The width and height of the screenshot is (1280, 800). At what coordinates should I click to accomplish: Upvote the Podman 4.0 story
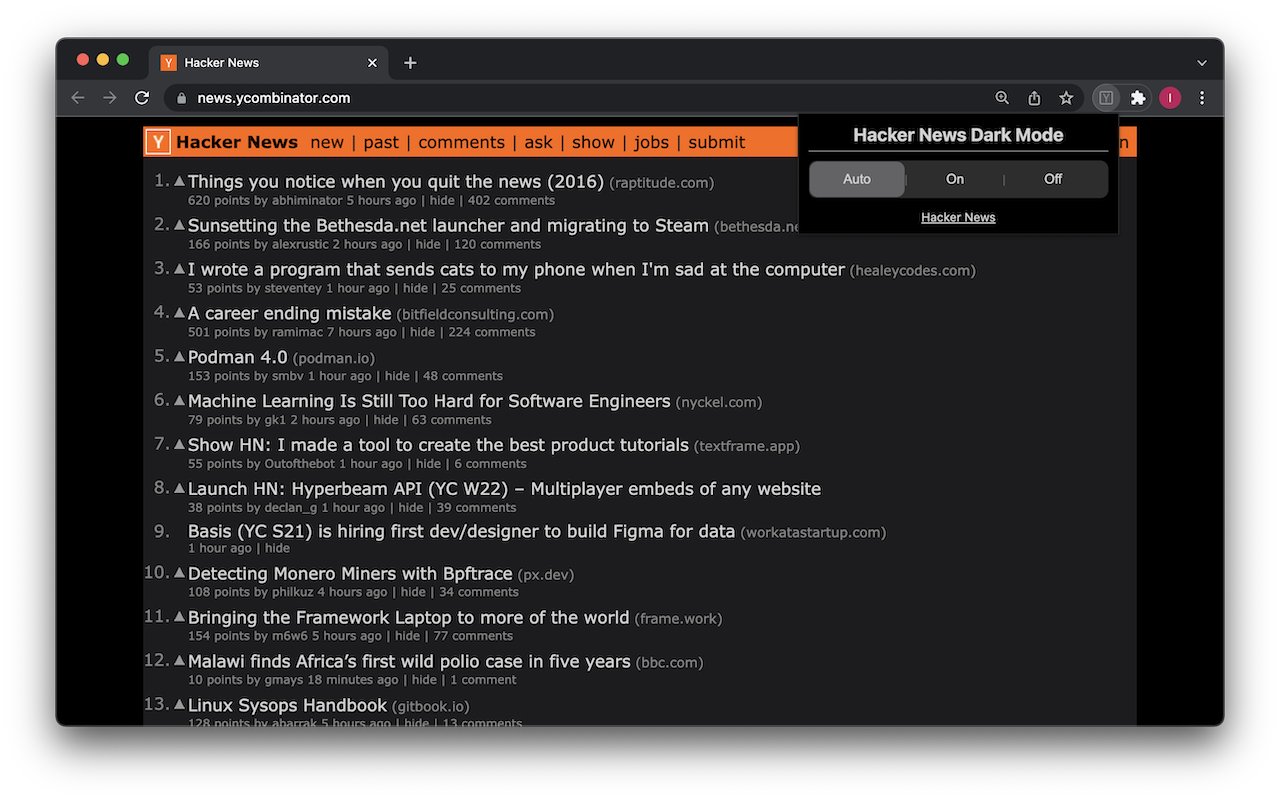(x=180, y=357)
